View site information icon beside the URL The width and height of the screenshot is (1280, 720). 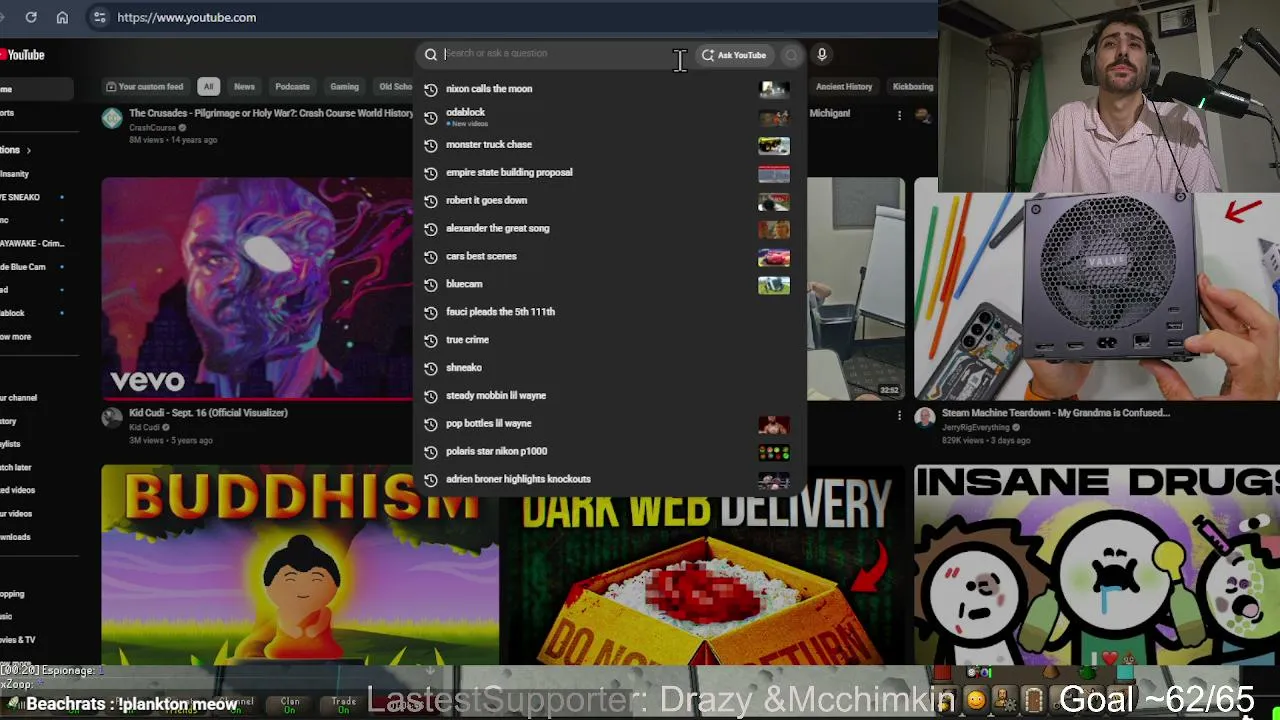tap(99, 17)
